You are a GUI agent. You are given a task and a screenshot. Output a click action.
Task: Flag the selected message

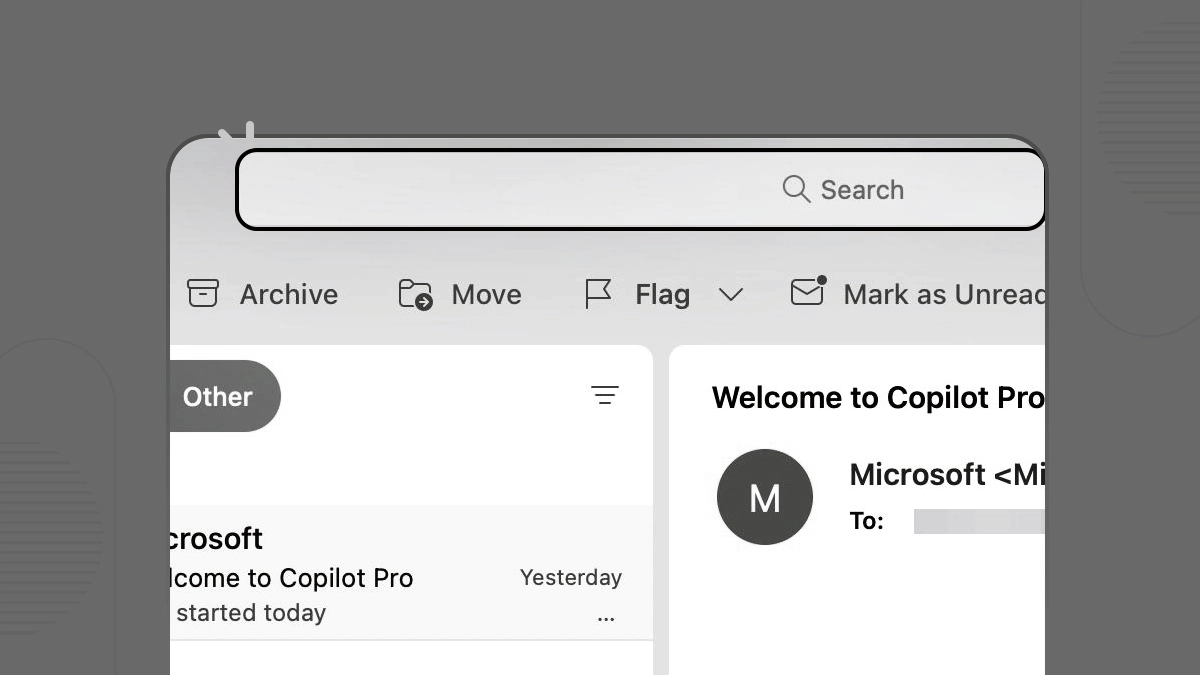(637, 294)
